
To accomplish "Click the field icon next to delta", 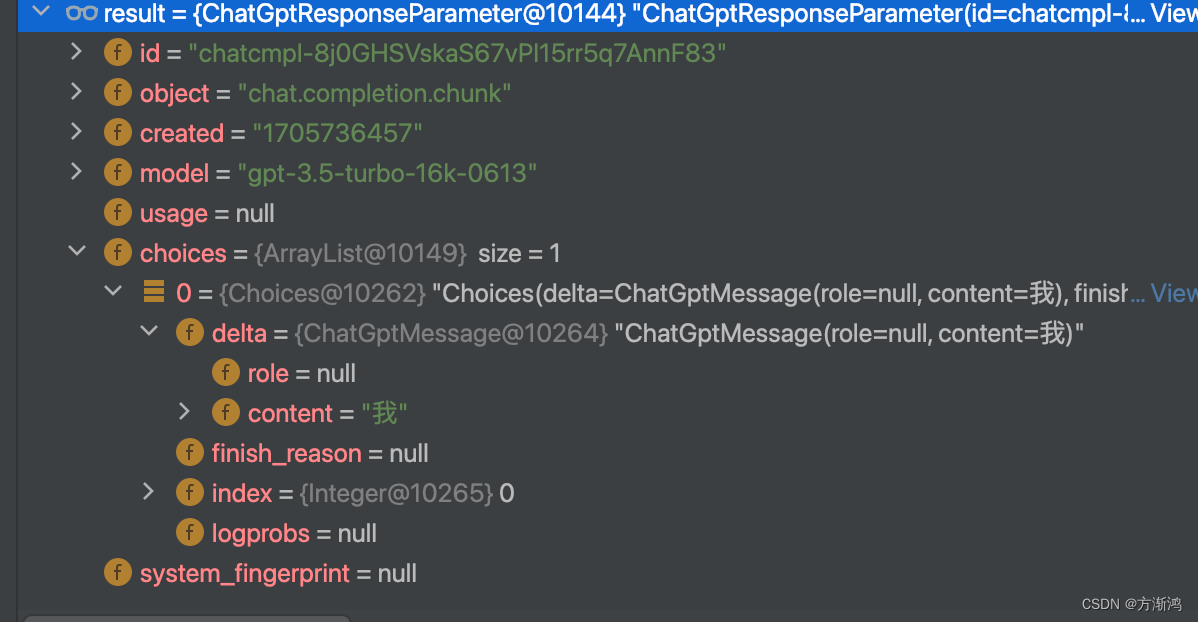I will pos(190,332).
